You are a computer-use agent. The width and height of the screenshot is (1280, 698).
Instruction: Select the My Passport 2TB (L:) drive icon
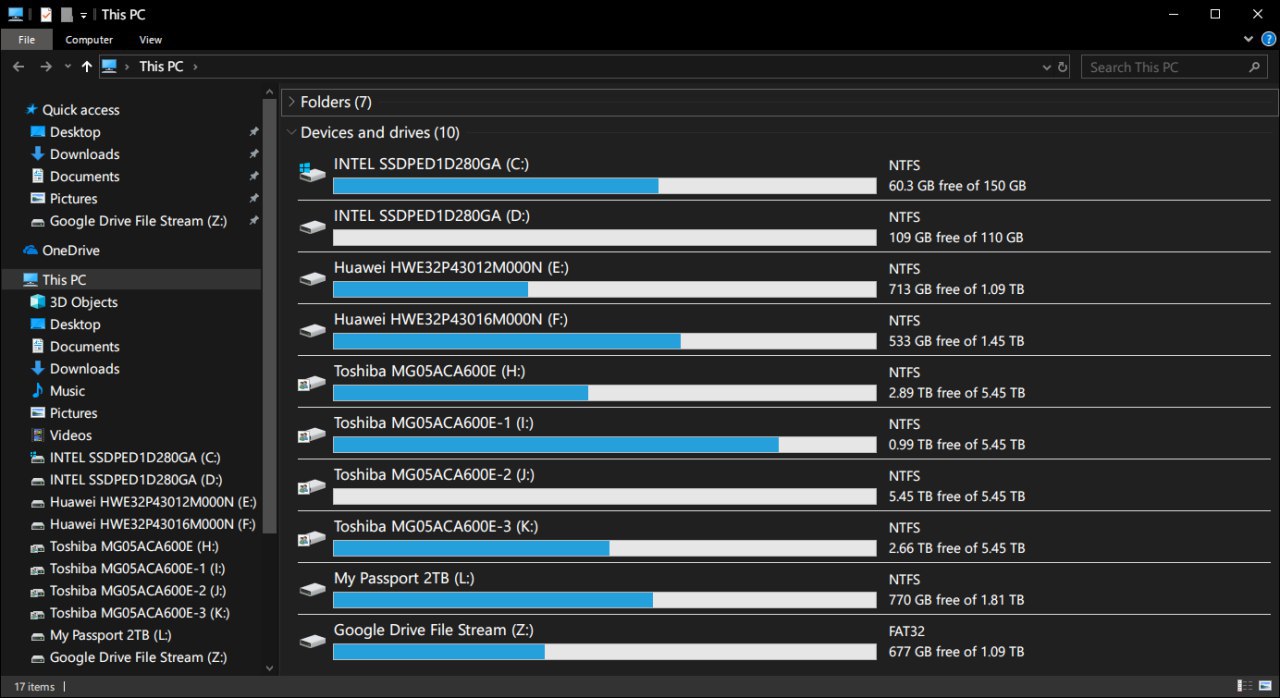pos(313,588)
